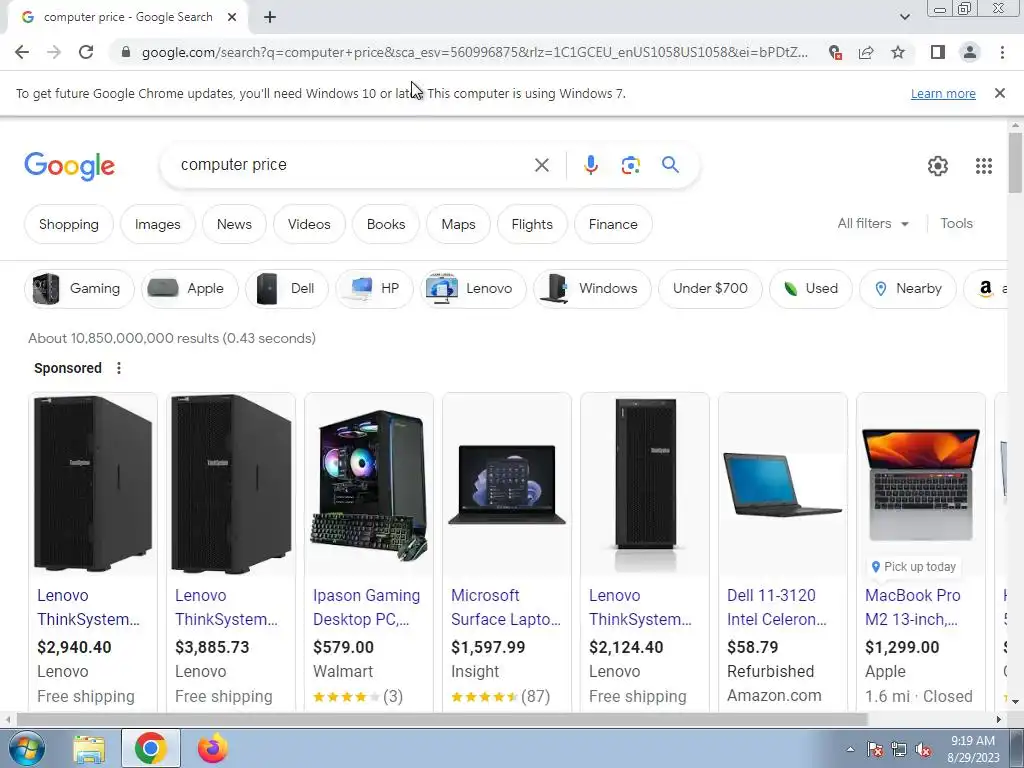Click the vertical scrollbar thumb
The width and height of the screenshot is (1024, 768).
point(1015,163)
